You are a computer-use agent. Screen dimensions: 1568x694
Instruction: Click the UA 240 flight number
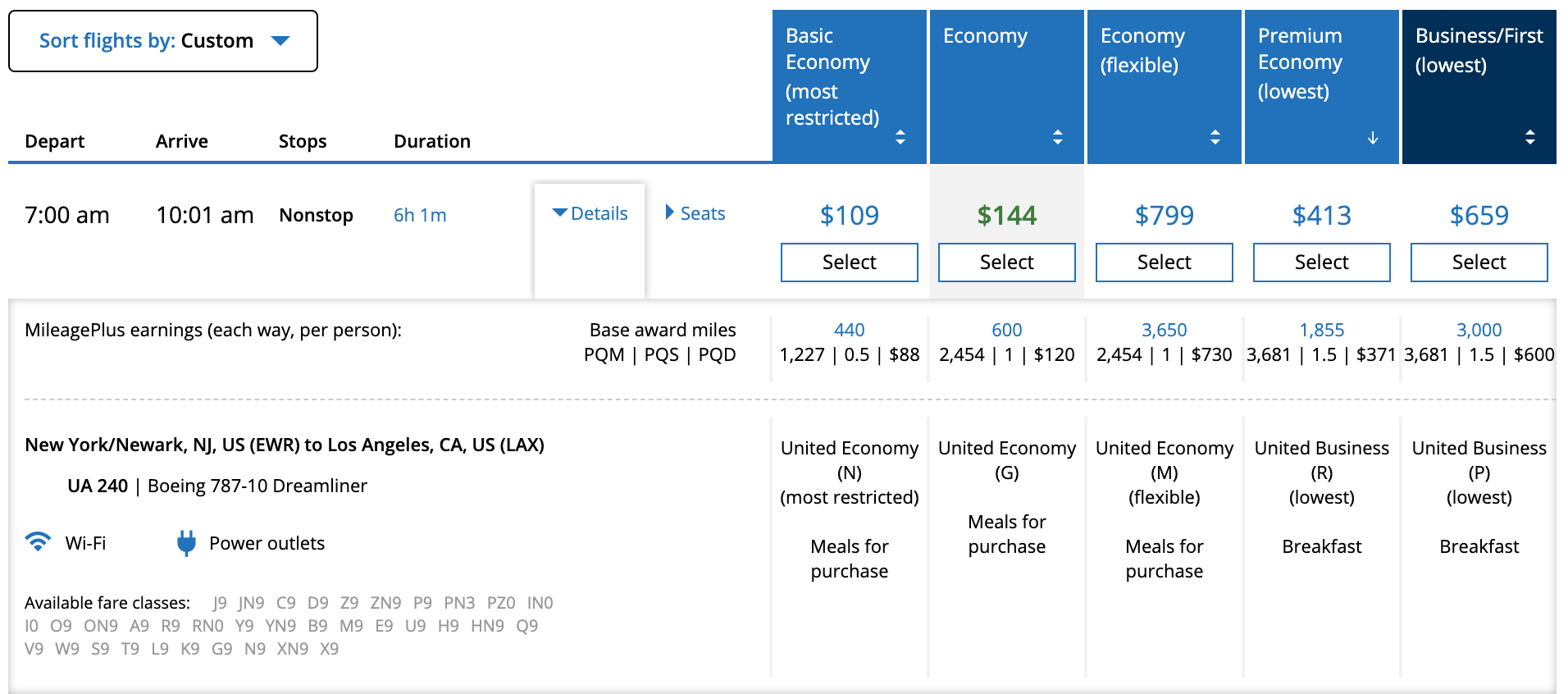98,486
